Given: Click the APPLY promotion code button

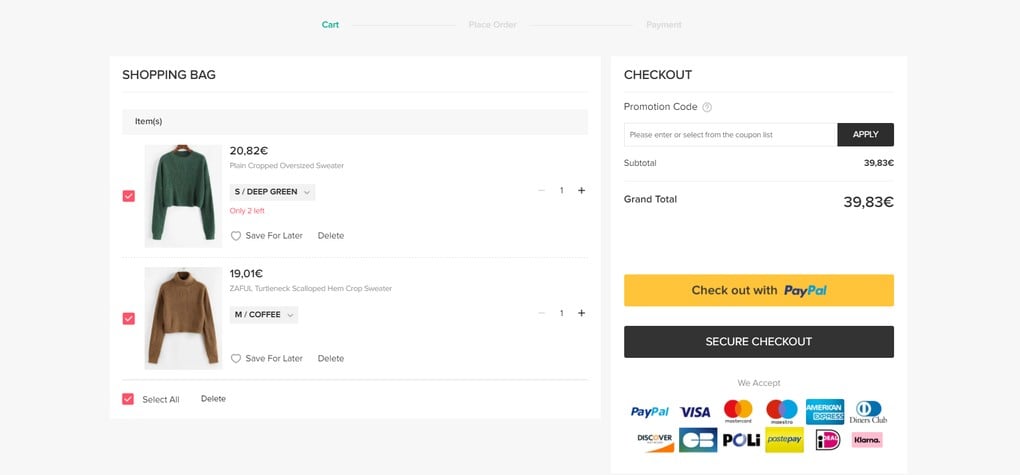Looking at the screenshot, I should pos(865,134).
